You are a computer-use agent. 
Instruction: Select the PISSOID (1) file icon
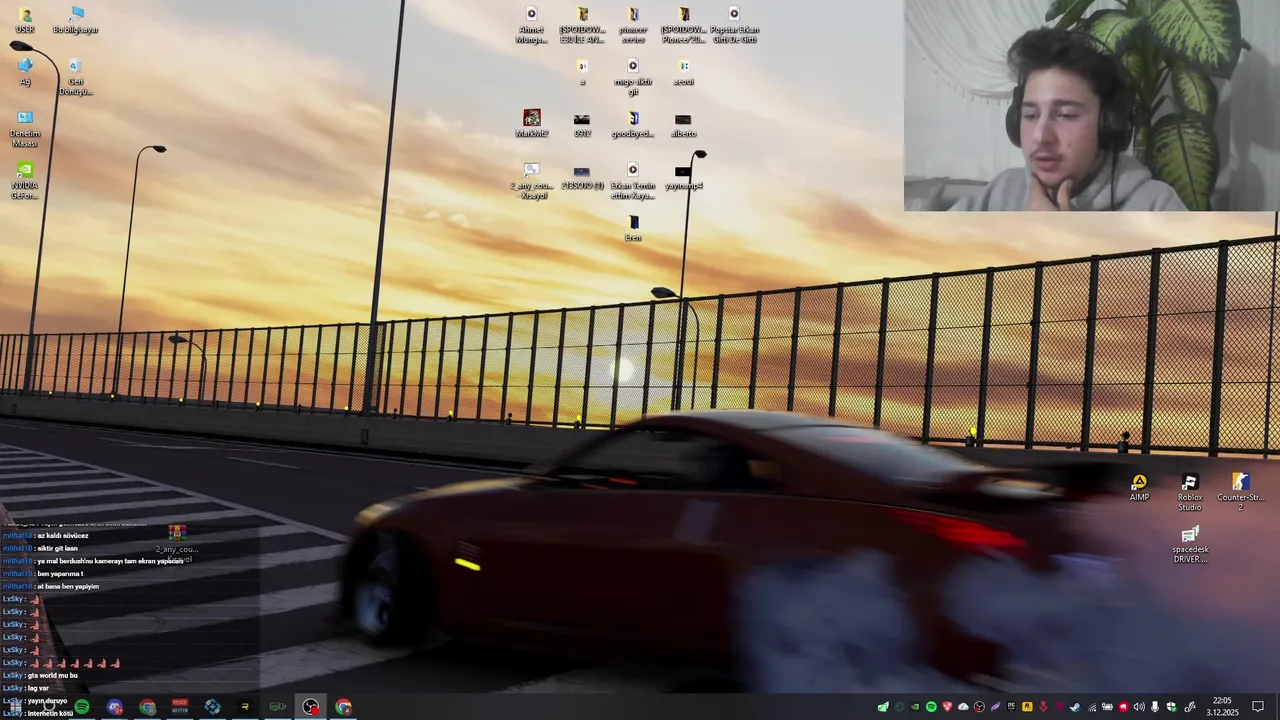tap(582, 176)
